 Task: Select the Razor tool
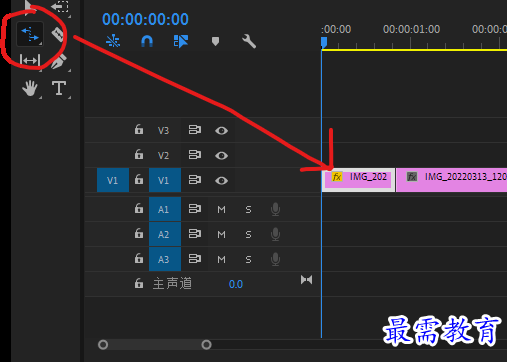(x=58, y=34)
